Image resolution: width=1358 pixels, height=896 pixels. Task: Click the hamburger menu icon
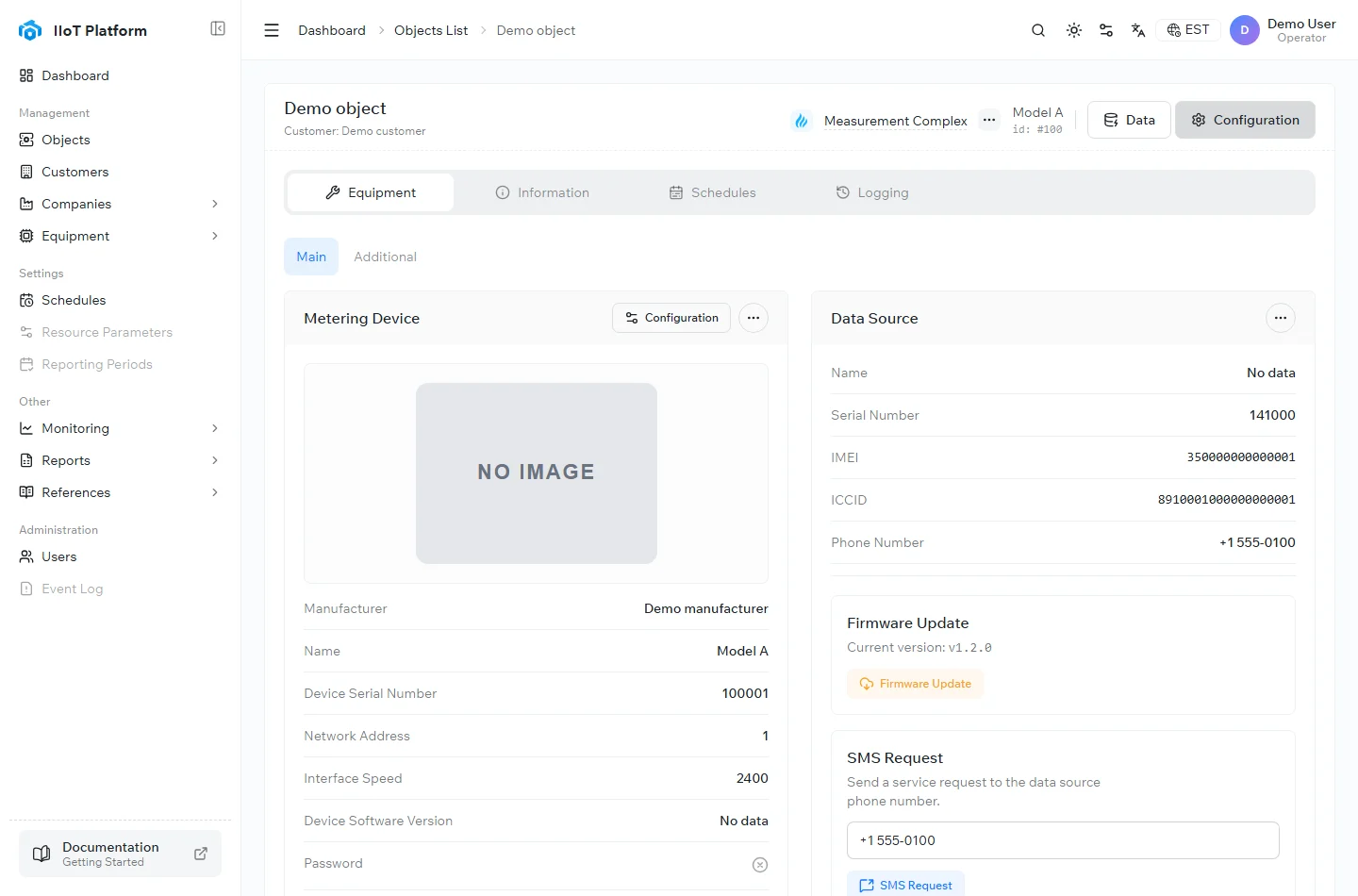click(272, 30)
